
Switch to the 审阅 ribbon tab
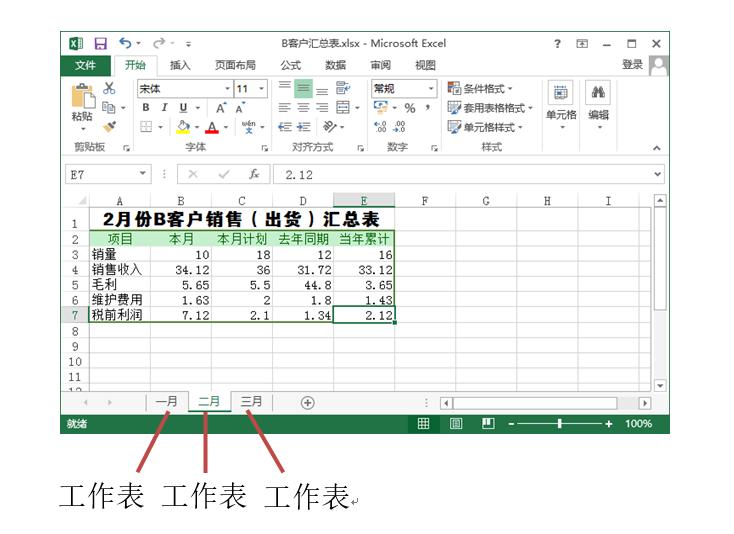(x=381, y=65)
